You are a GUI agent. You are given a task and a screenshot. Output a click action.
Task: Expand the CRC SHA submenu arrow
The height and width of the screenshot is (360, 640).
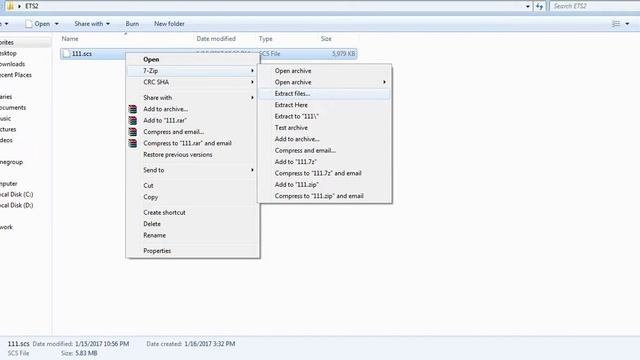point(252,82)
